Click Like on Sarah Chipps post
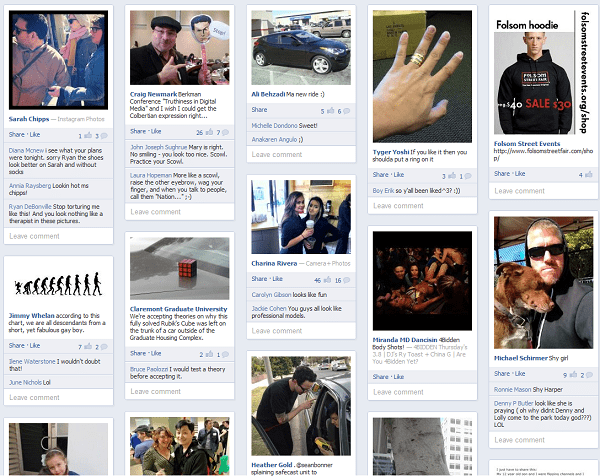 point(35,135)
